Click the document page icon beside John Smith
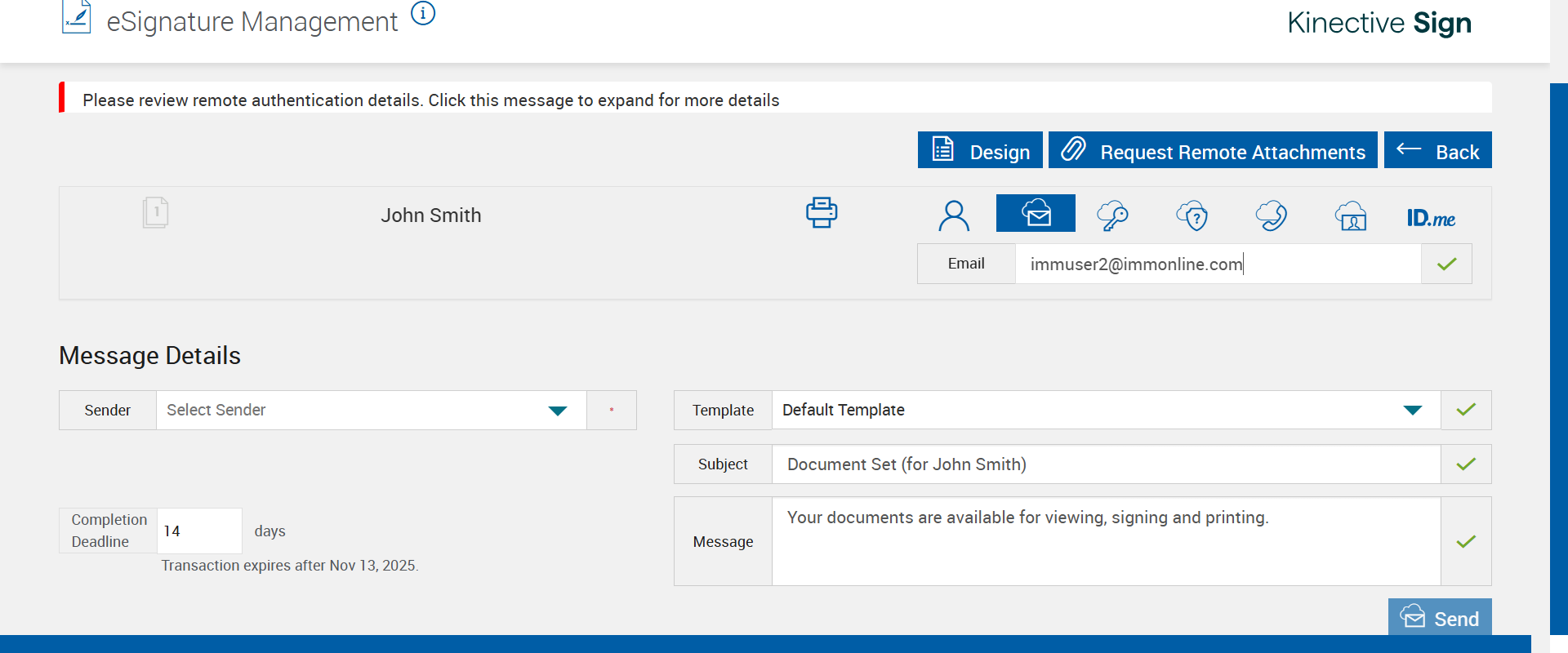 [x=155, y=212]
